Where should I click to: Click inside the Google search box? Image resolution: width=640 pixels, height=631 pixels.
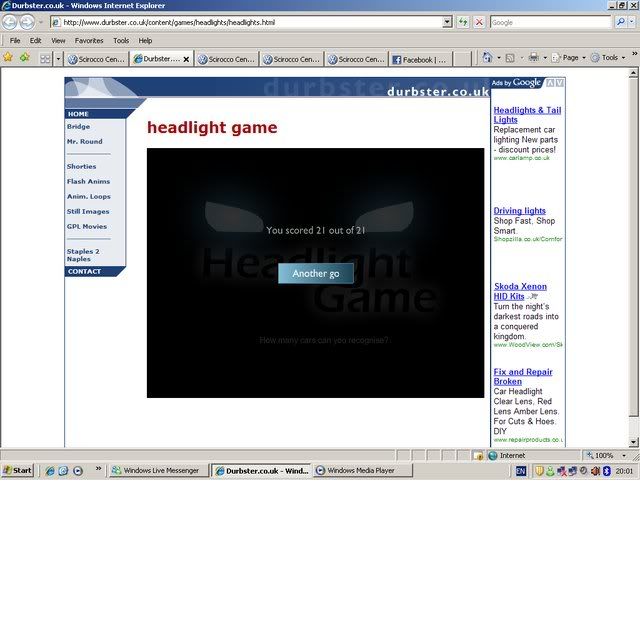548,21
